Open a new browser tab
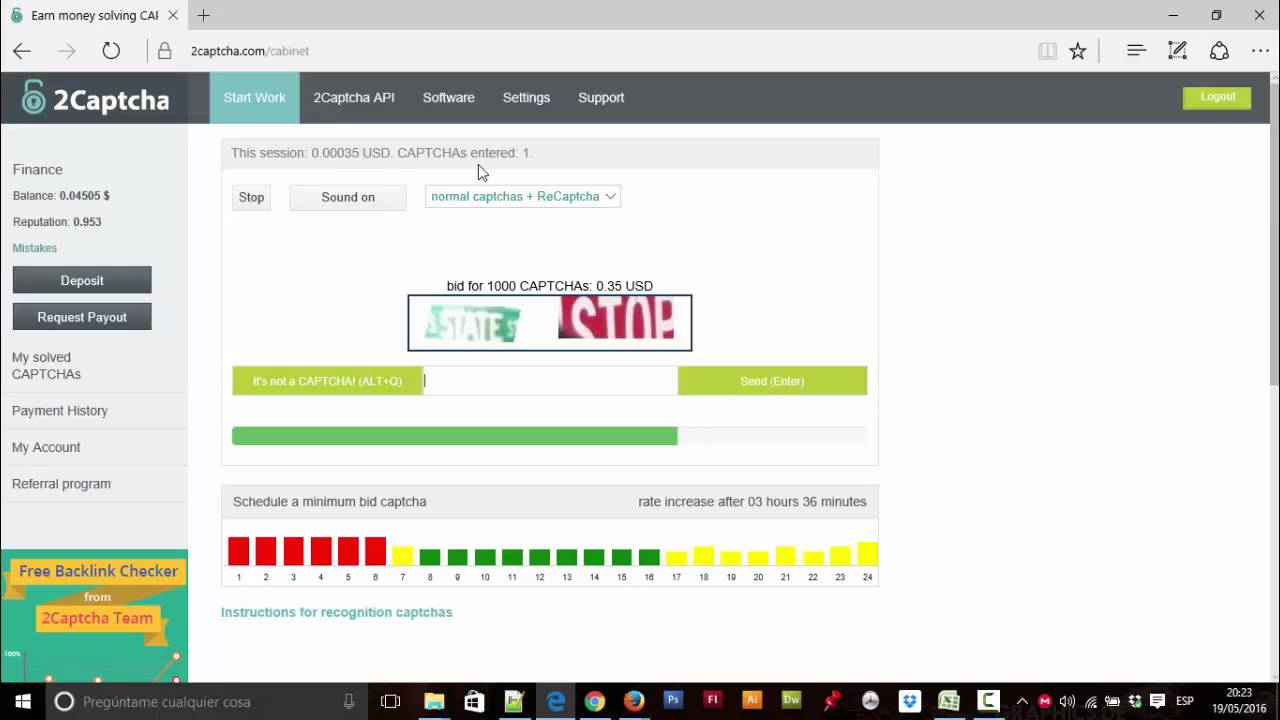Screen dimensions: 1280x720 [203, 15]
